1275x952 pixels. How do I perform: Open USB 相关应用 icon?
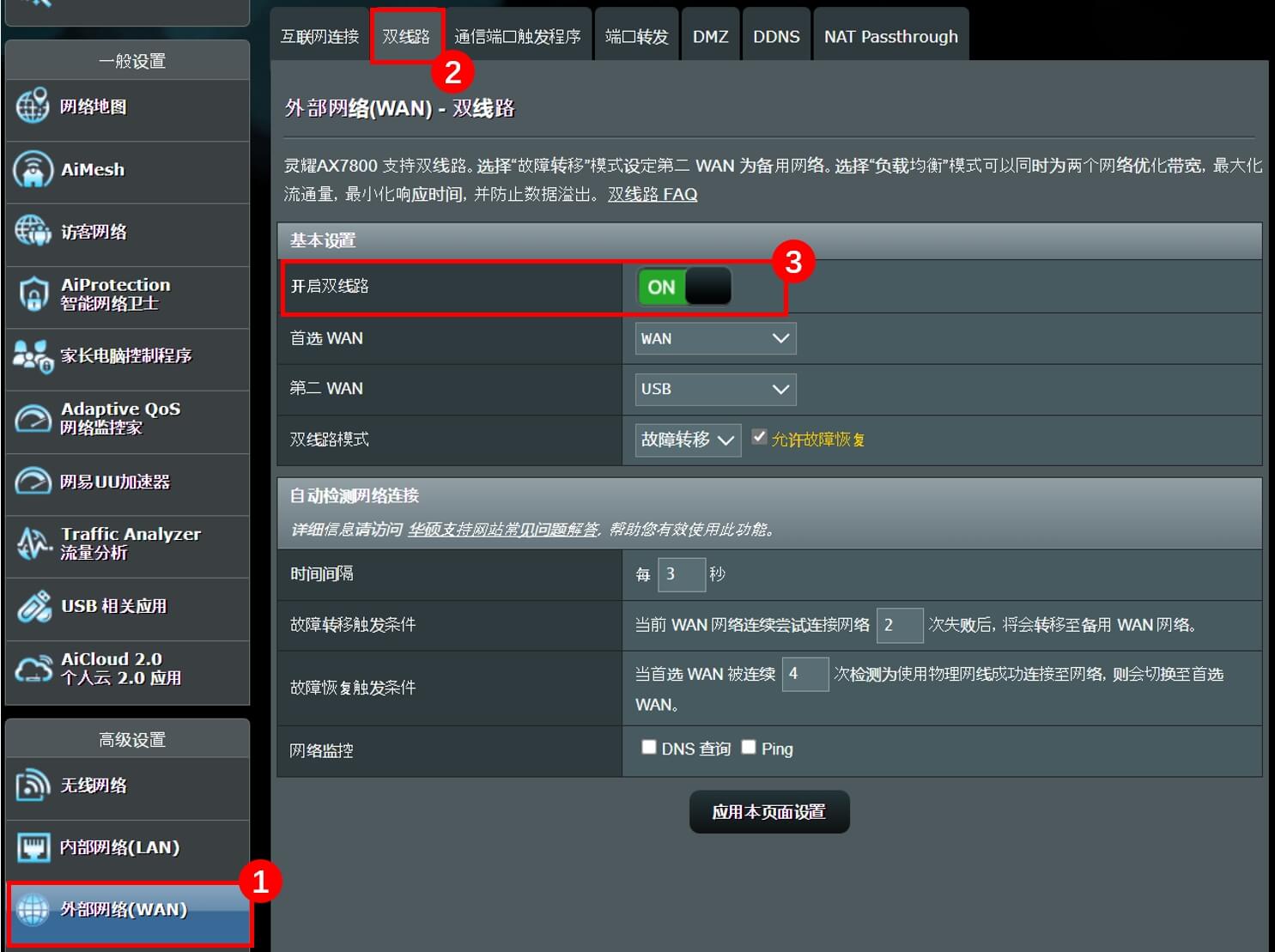pyautogui.click(x=33, y=606)
